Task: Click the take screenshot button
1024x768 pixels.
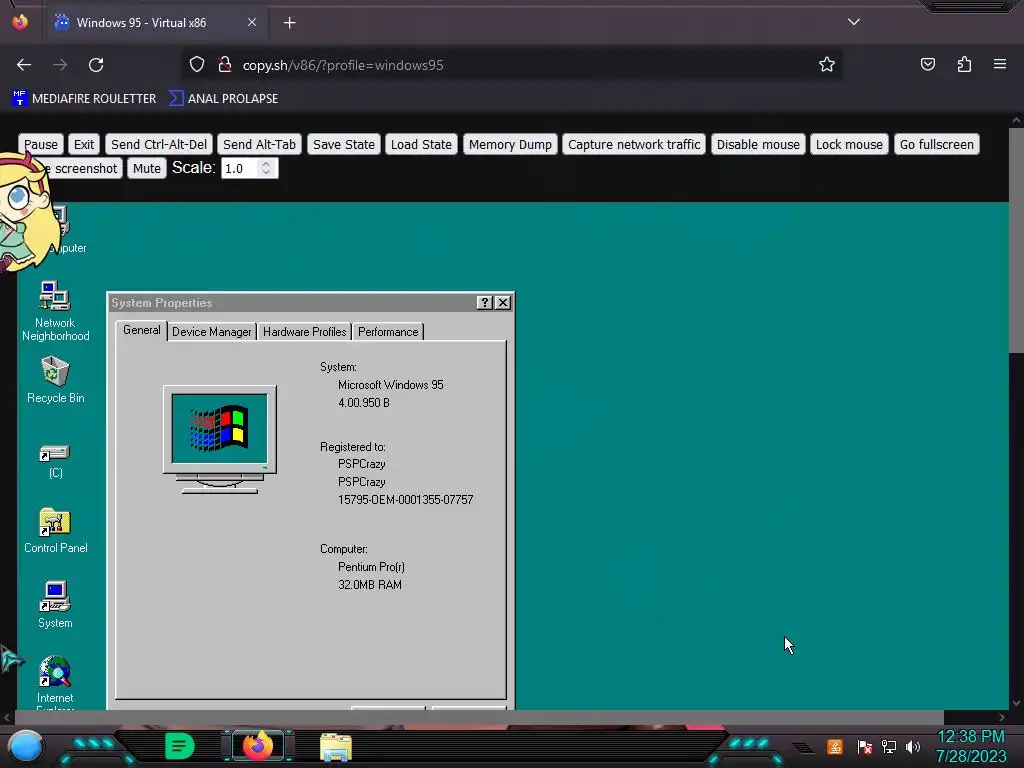Action: [84, 168]
